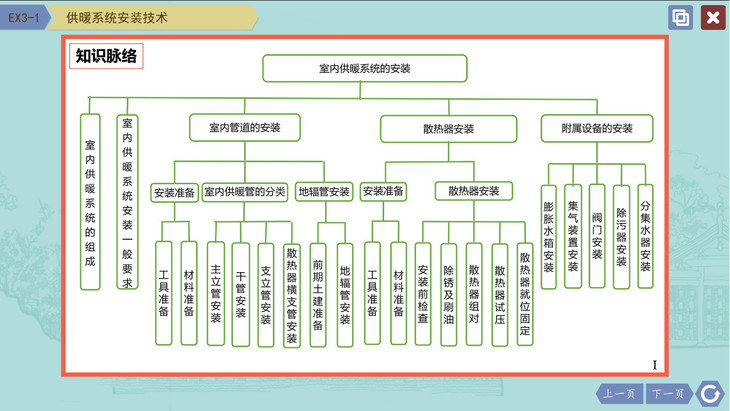The image size is (730, 411).
Task: Select node 室内供暖管的分类
Action: (244, 192)
